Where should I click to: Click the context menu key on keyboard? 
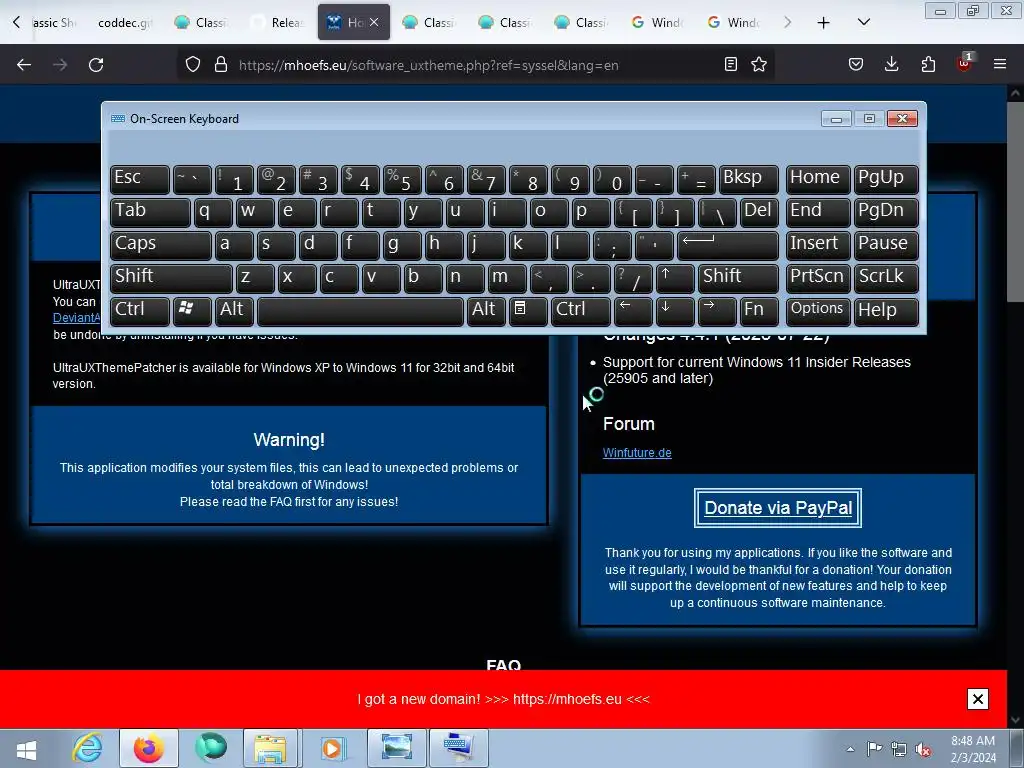tap(528, 310)
